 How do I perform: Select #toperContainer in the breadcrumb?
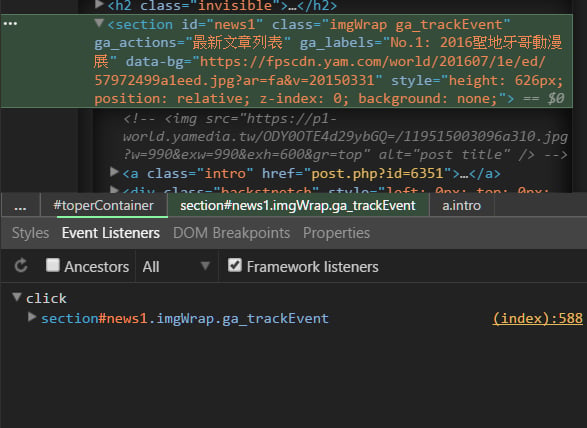[104, 206]
